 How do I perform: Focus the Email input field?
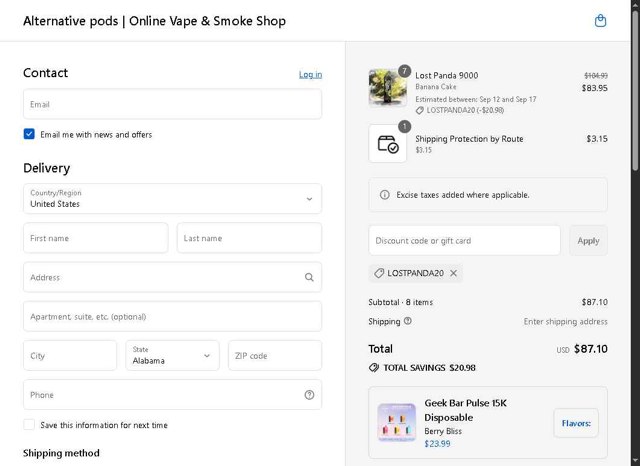coord(172,104)
